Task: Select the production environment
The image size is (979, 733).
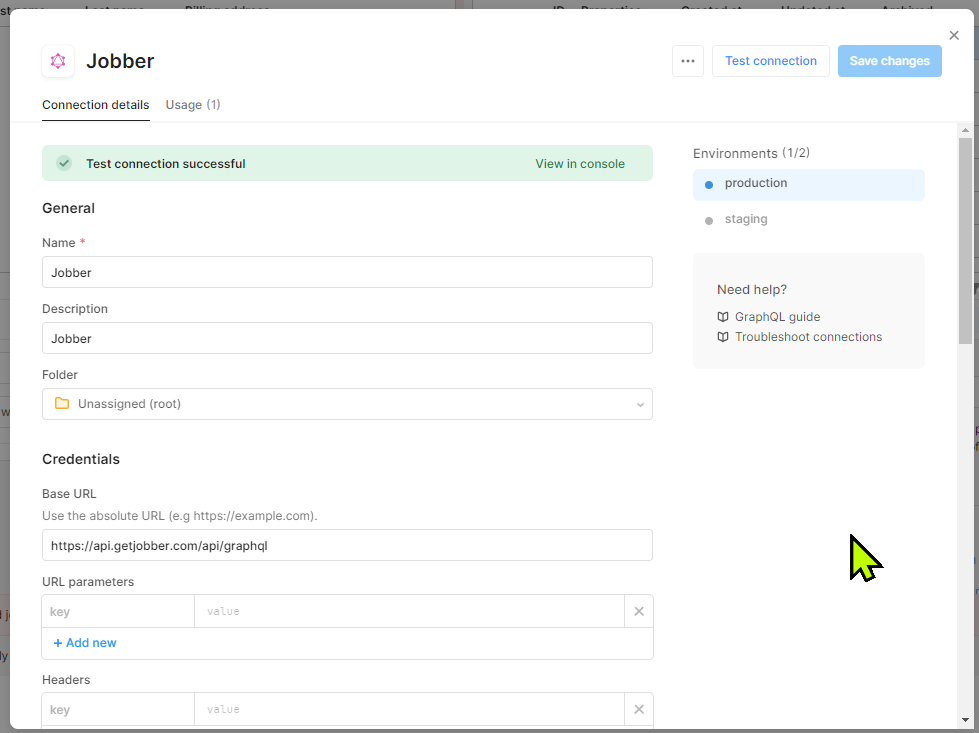Action: point(809,185)
